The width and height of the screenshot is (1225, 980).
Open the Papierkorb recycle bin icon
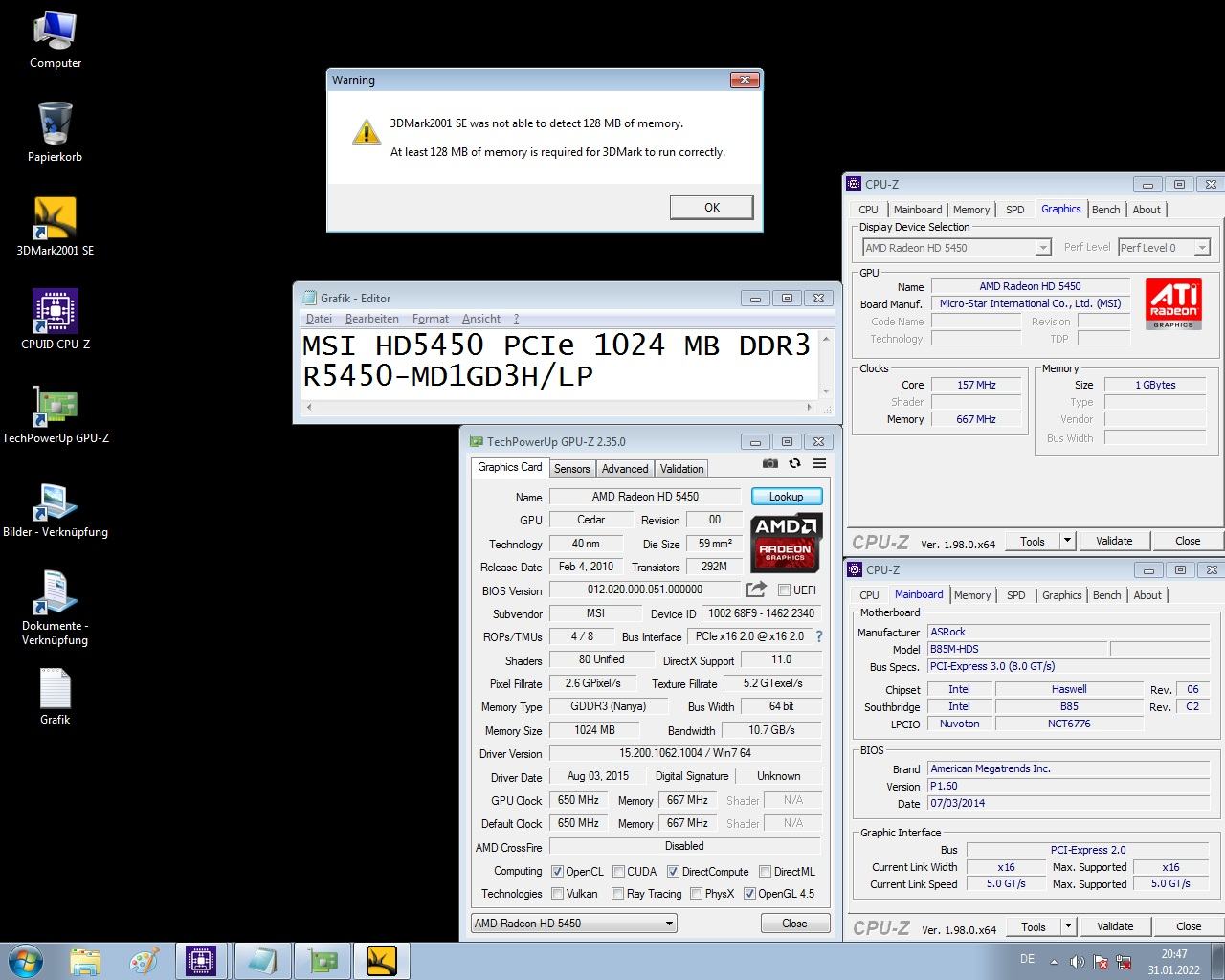click(56, 132)
